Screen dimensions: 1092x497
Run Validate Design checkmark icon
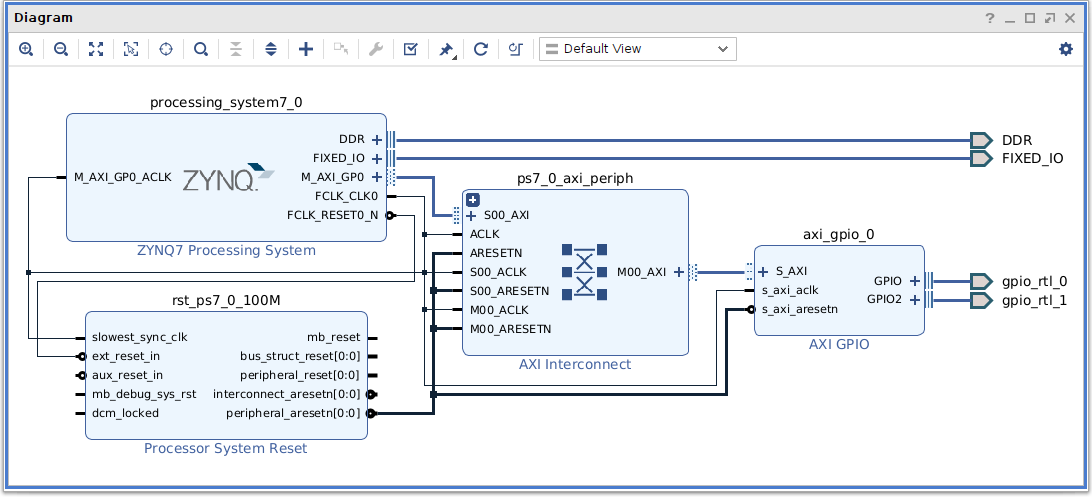(410, 49)
